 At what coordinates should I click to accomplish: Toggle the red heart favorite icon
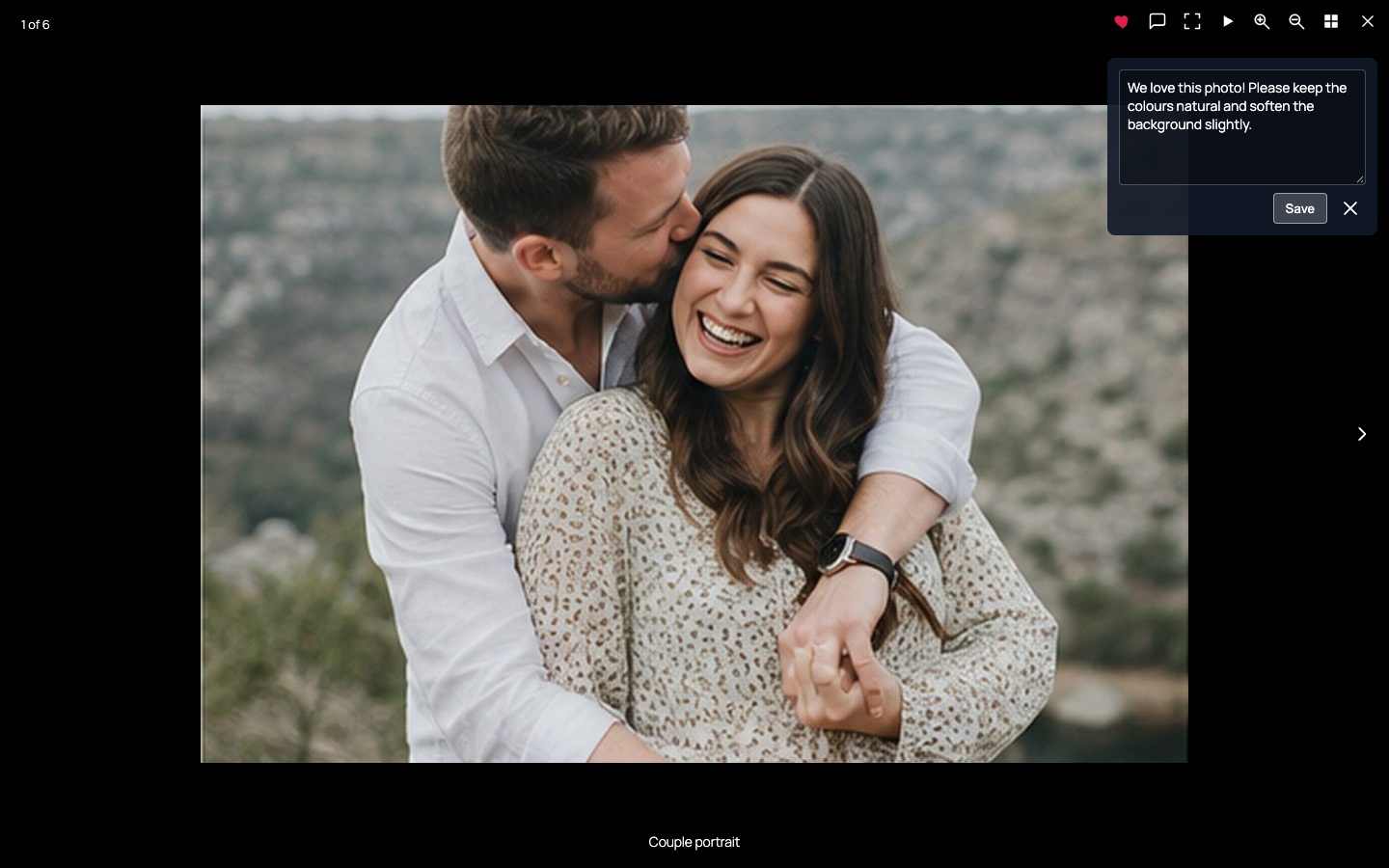[1121, 21]
